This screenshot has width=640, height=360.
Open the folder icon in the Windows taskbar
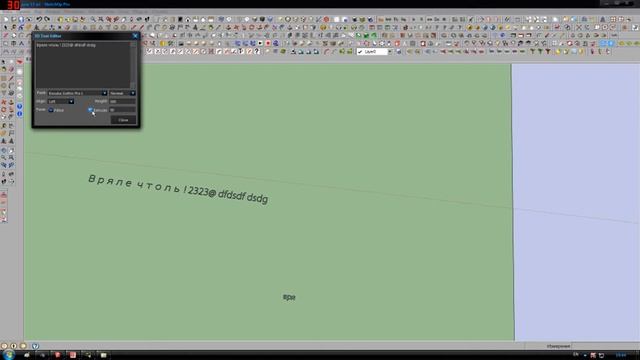pyautogui.click(x=103, y=355)
